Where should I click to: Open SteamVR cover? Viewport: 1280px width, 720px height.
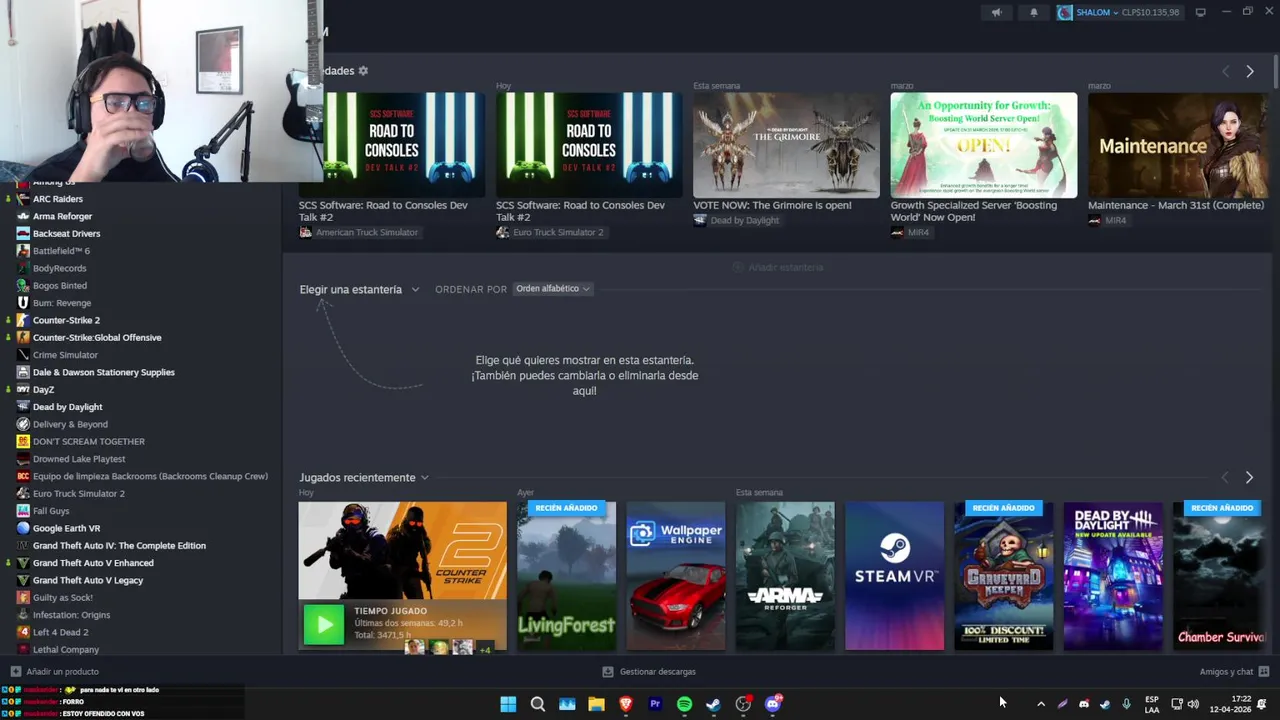[x=894, y=576]
